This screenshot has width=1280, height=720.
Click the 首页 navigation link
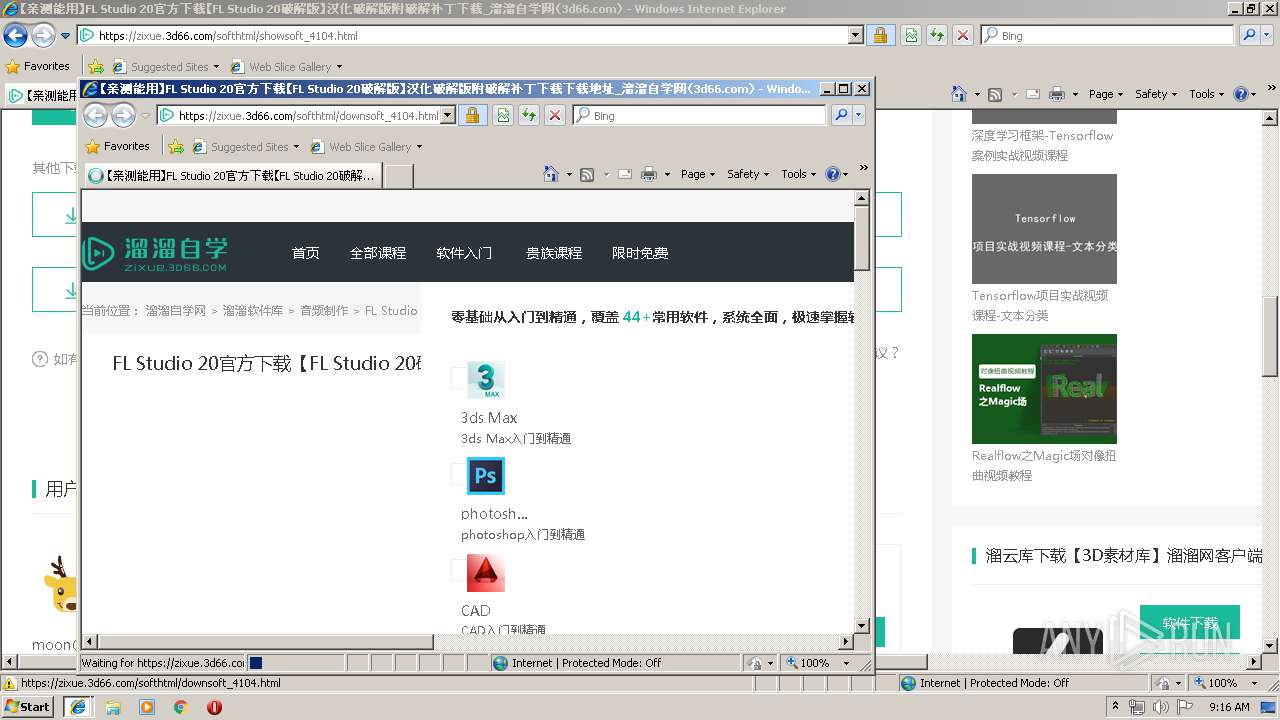coord(305,253)
